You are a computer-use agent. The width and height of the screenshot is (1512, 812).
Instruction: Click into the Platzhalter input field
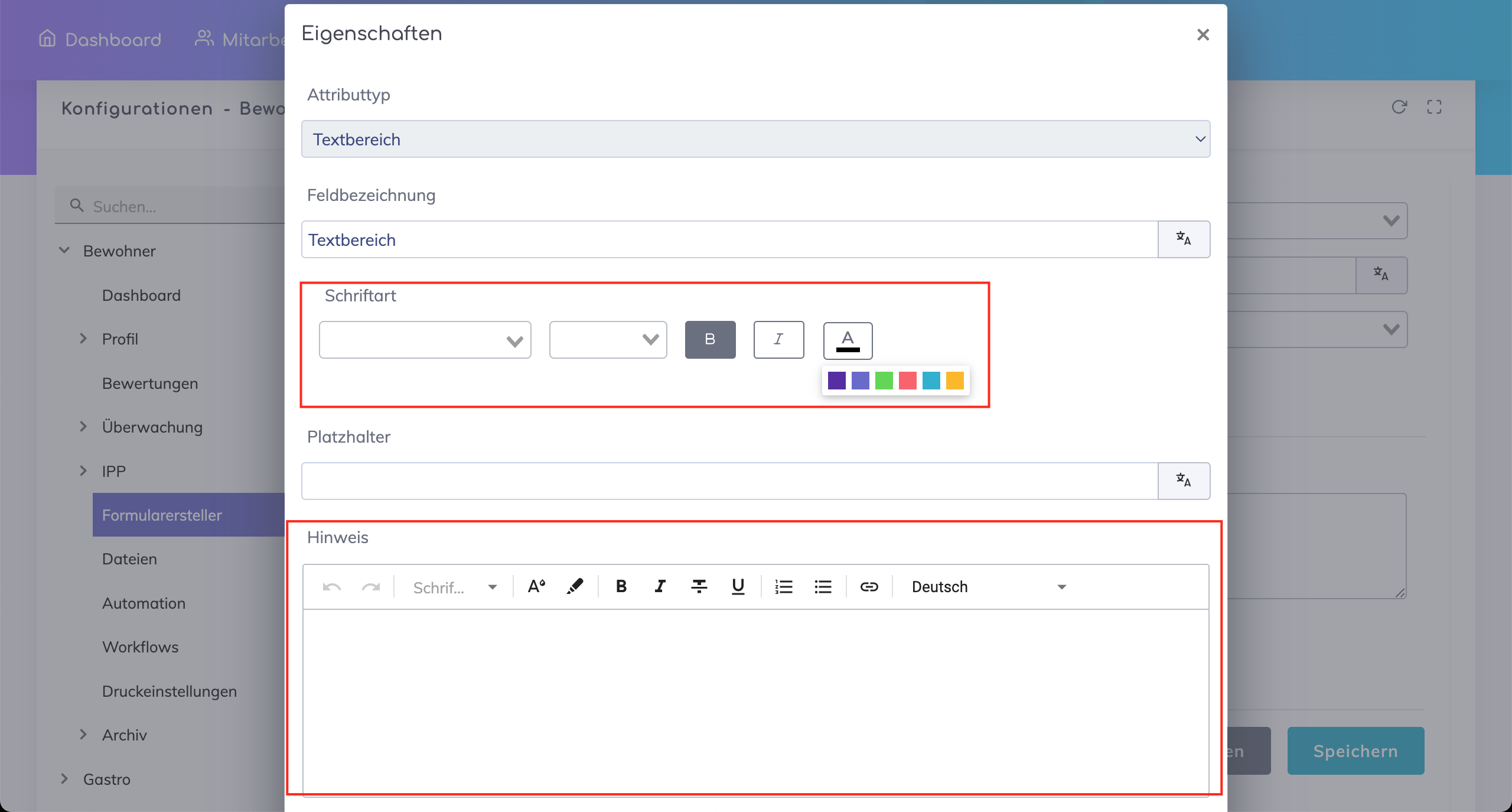729,480
